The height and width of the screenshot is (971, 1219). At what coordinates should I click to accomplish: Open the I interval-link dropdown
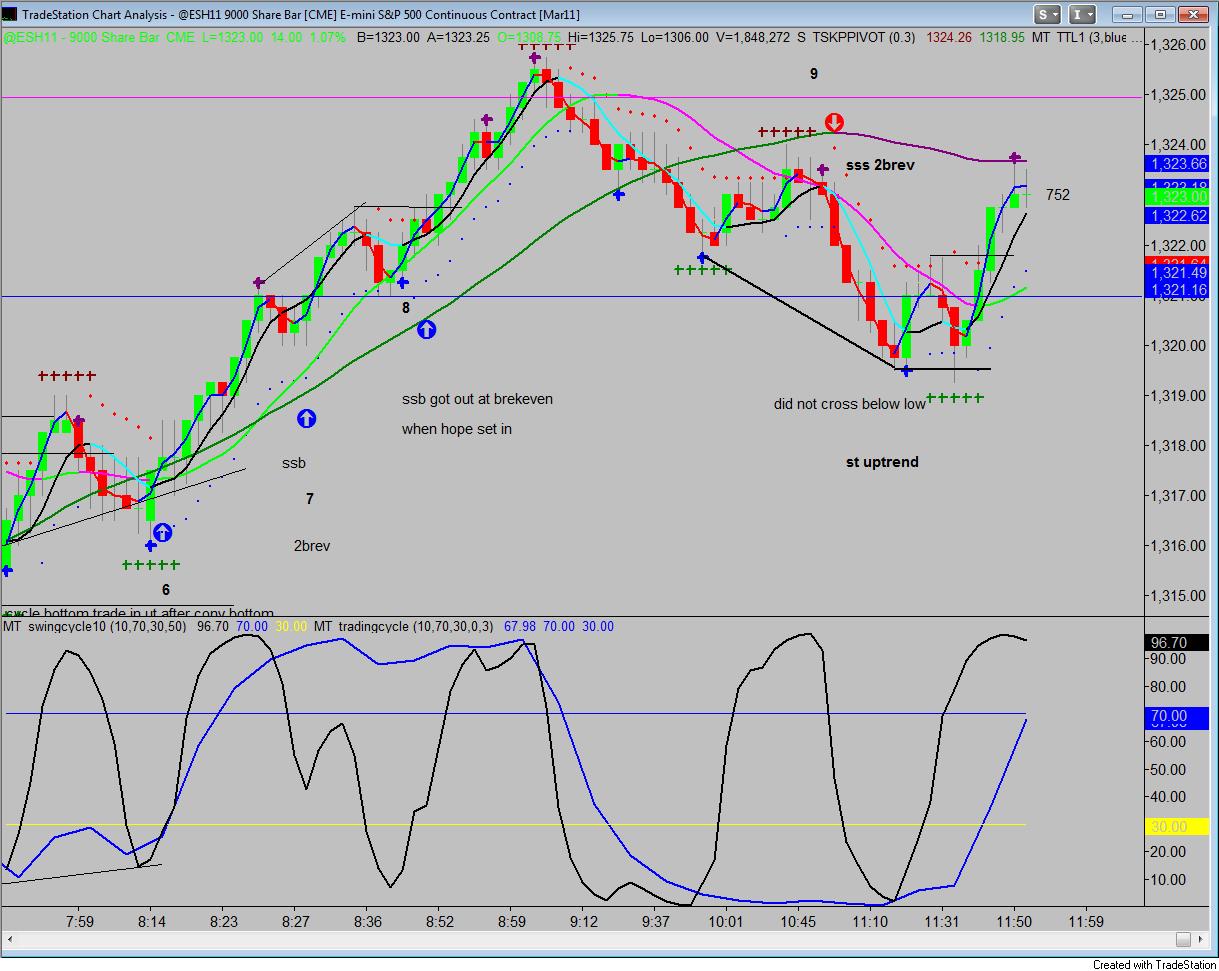coord(1082,15)
